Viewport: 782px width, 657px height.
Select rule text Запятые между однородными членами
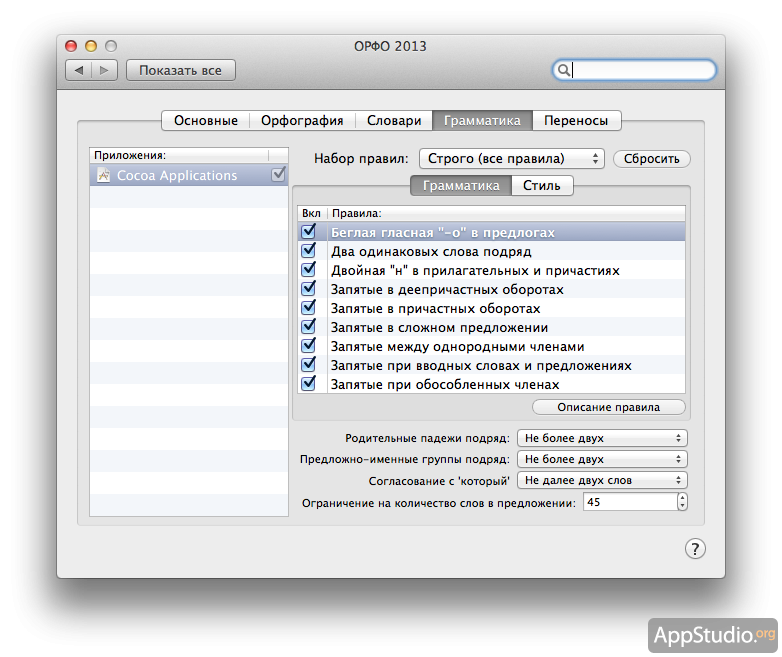457,346
